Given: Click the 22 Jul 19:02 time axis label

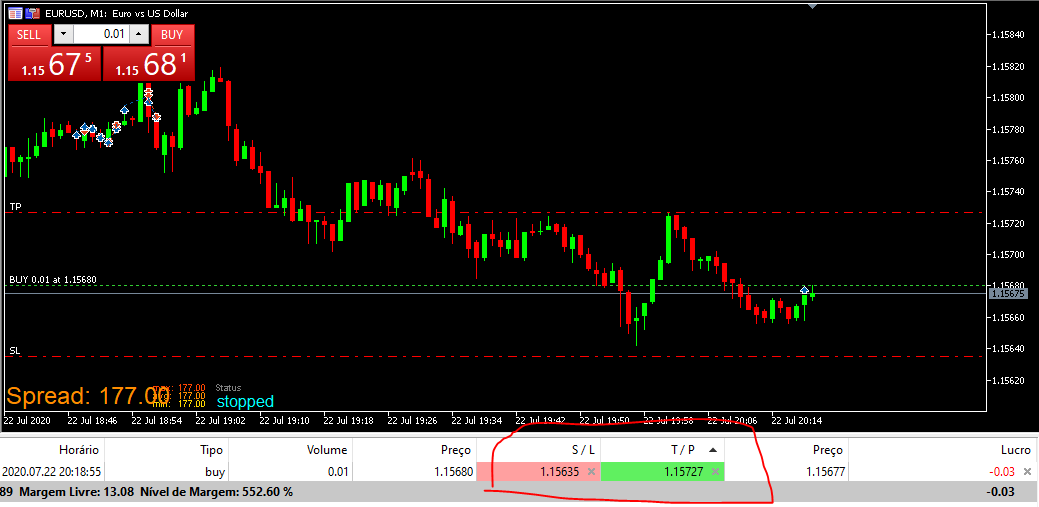Looking at the screenshot, I should coord(221,420).
